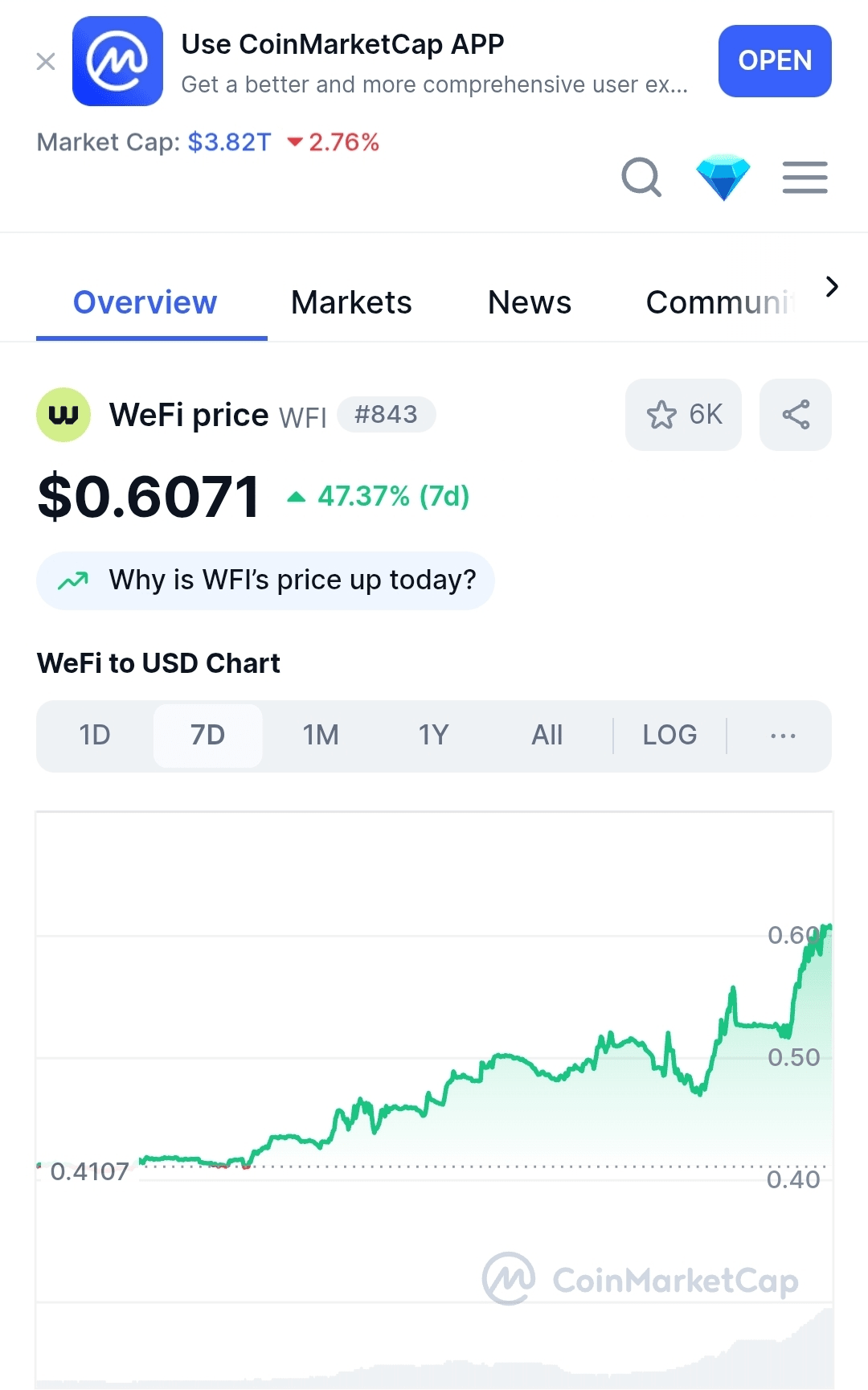The height and width of the screenshot is (1390, 868).
Task: Switch chart range to 1M
Action: 321,736
